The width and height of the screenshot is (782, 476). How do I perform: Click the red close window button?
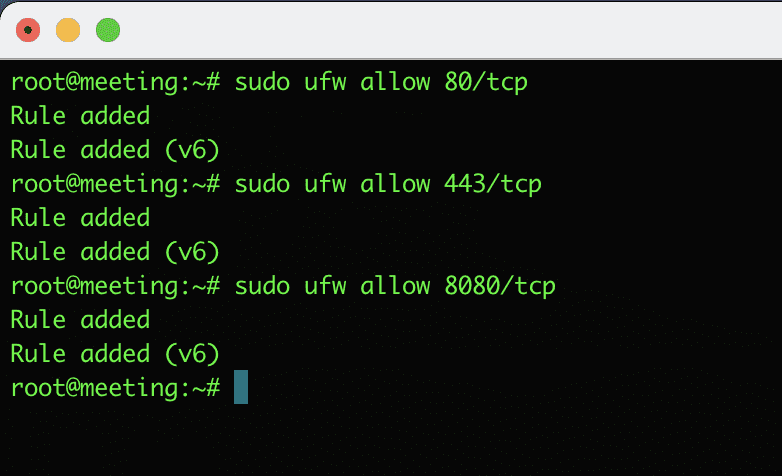pyautogui.click(x=28, y=30)
